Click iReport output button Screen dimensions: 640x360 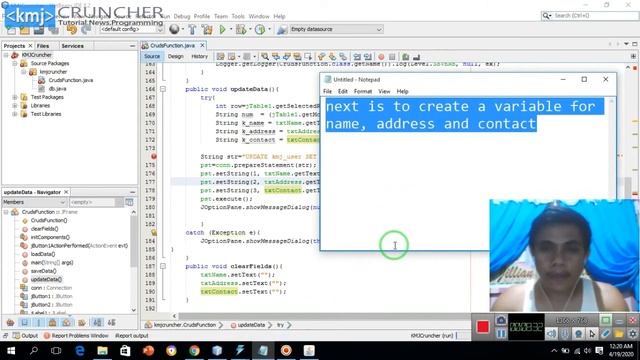(132, 336)
